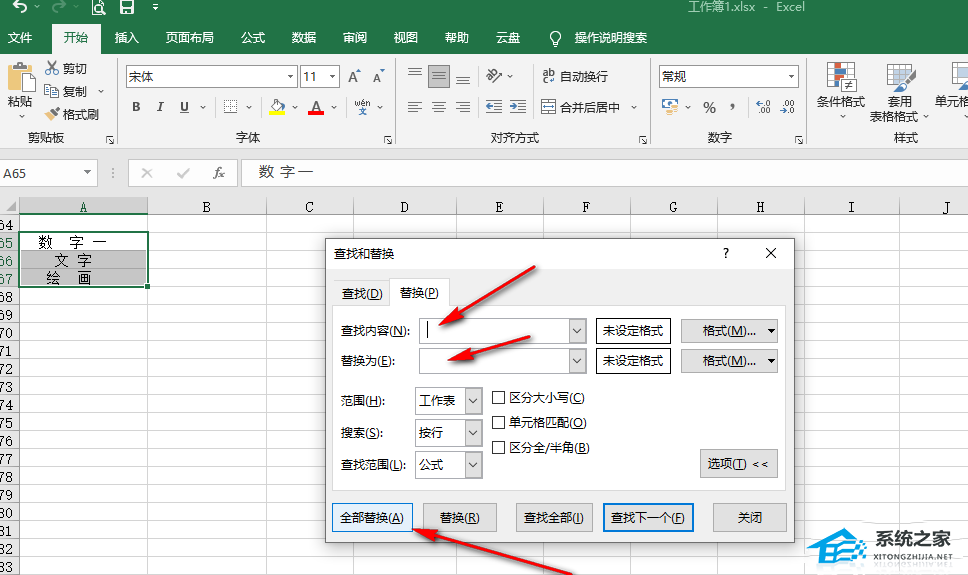Click the percent style icon
This screenshot has width=968, height=575.
(709, 107)
